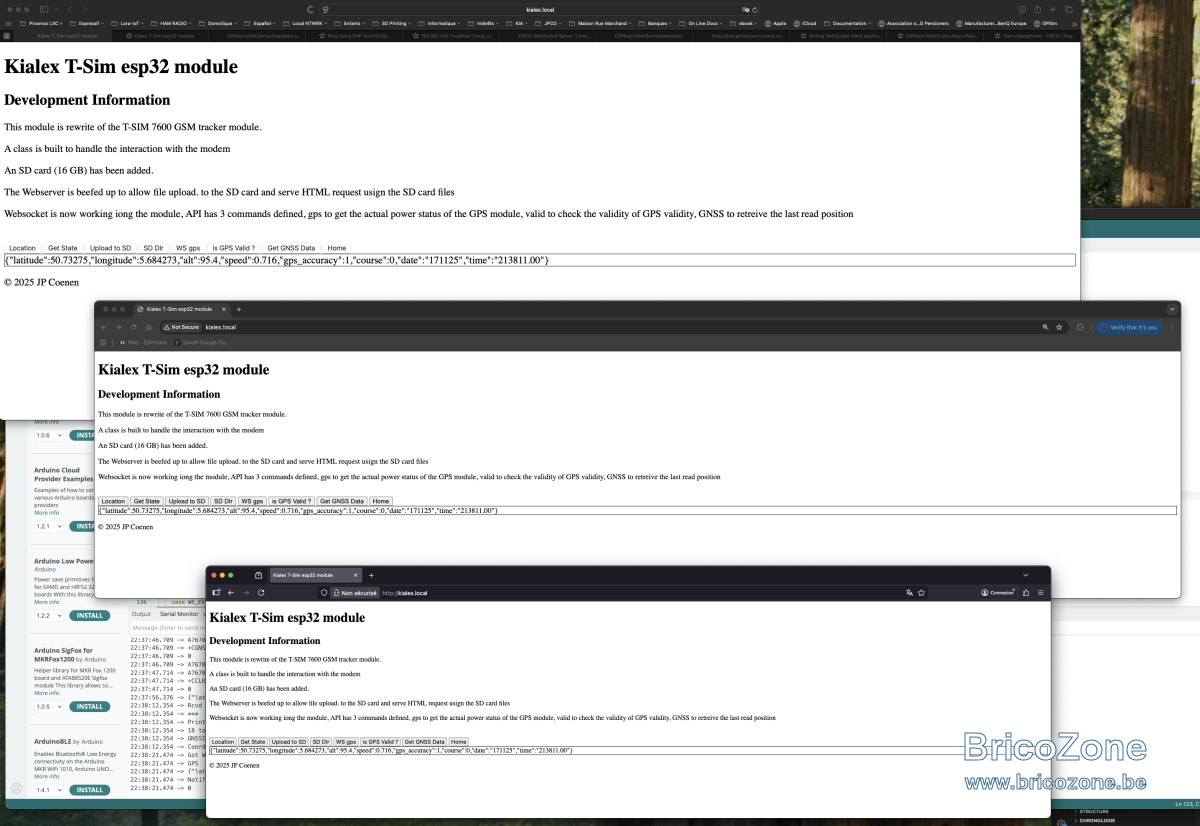
Task: Expand the CHRONOLOGIE section at bottom right
Action: click(1096, 820)
